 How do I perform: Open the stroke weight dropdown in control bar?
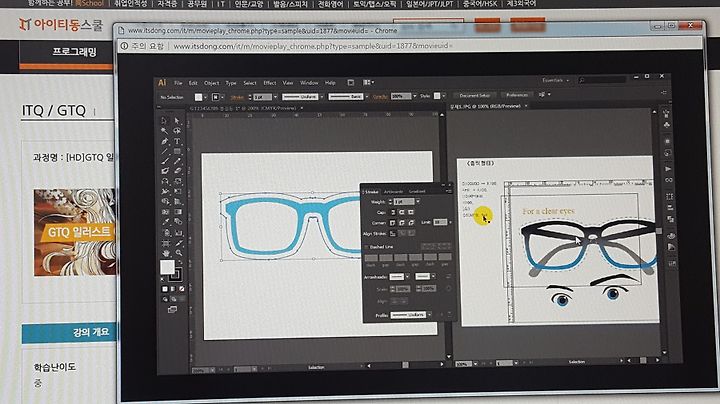coord(276,97)
